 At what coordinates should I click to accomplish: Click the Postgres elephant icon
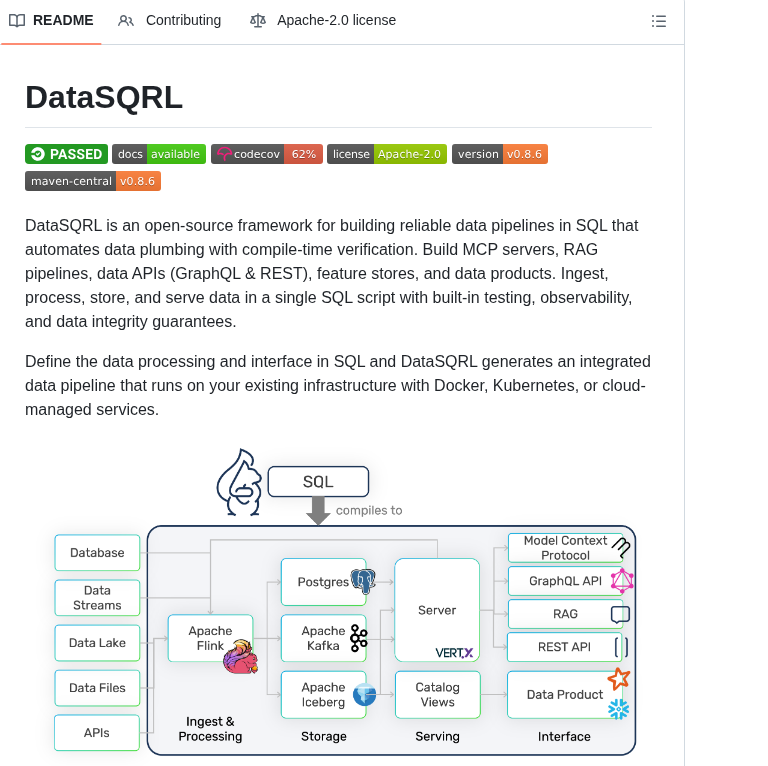pos(363,582)
